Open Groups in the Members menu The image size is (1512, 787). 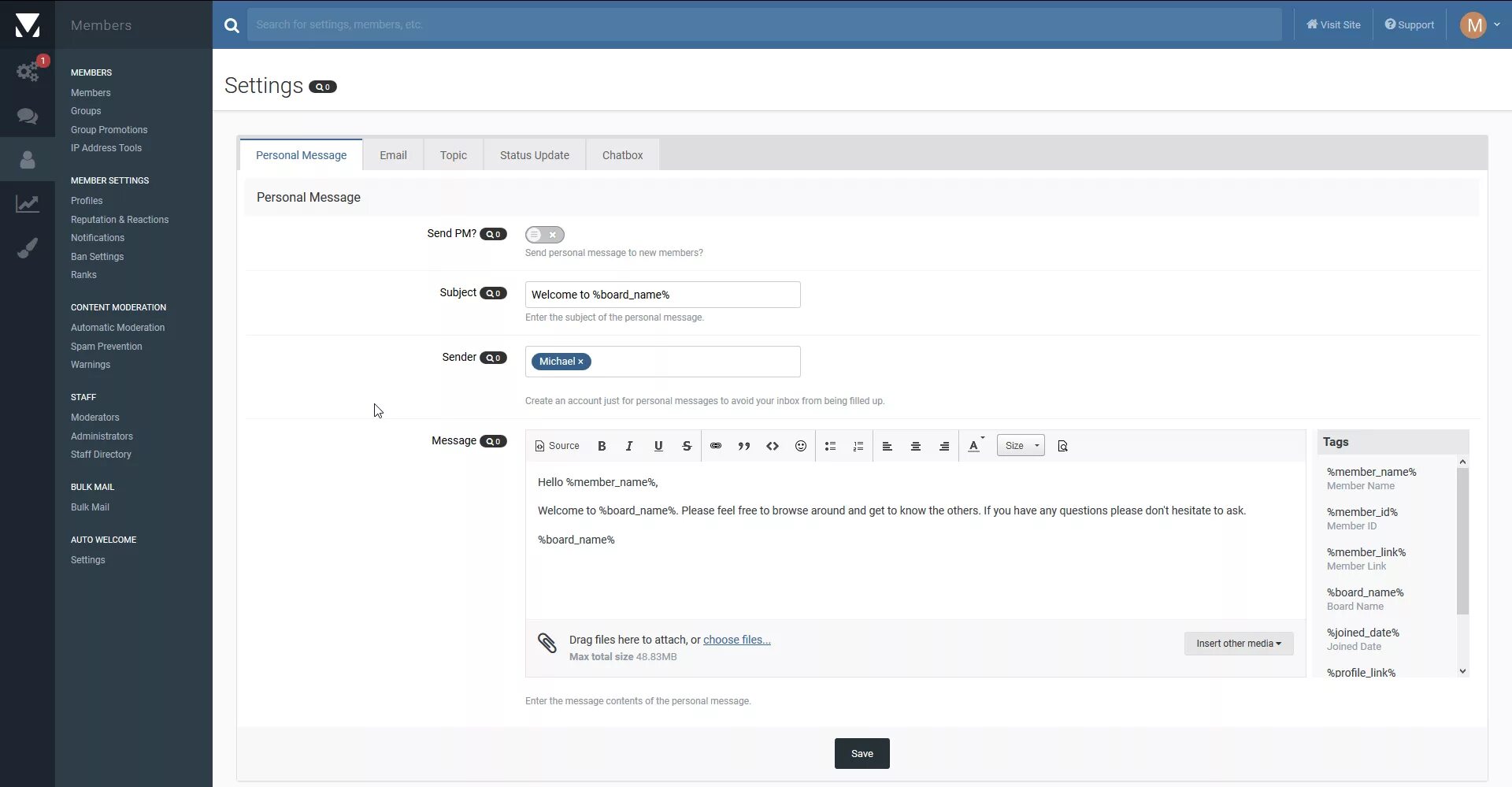tap(86, 111)
